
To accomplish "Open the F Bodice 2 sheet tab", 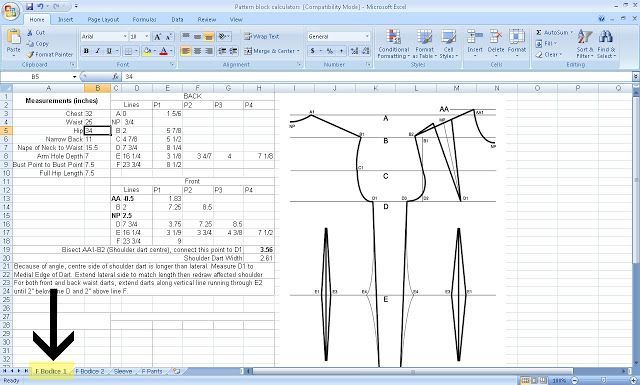I will [90, 371].
